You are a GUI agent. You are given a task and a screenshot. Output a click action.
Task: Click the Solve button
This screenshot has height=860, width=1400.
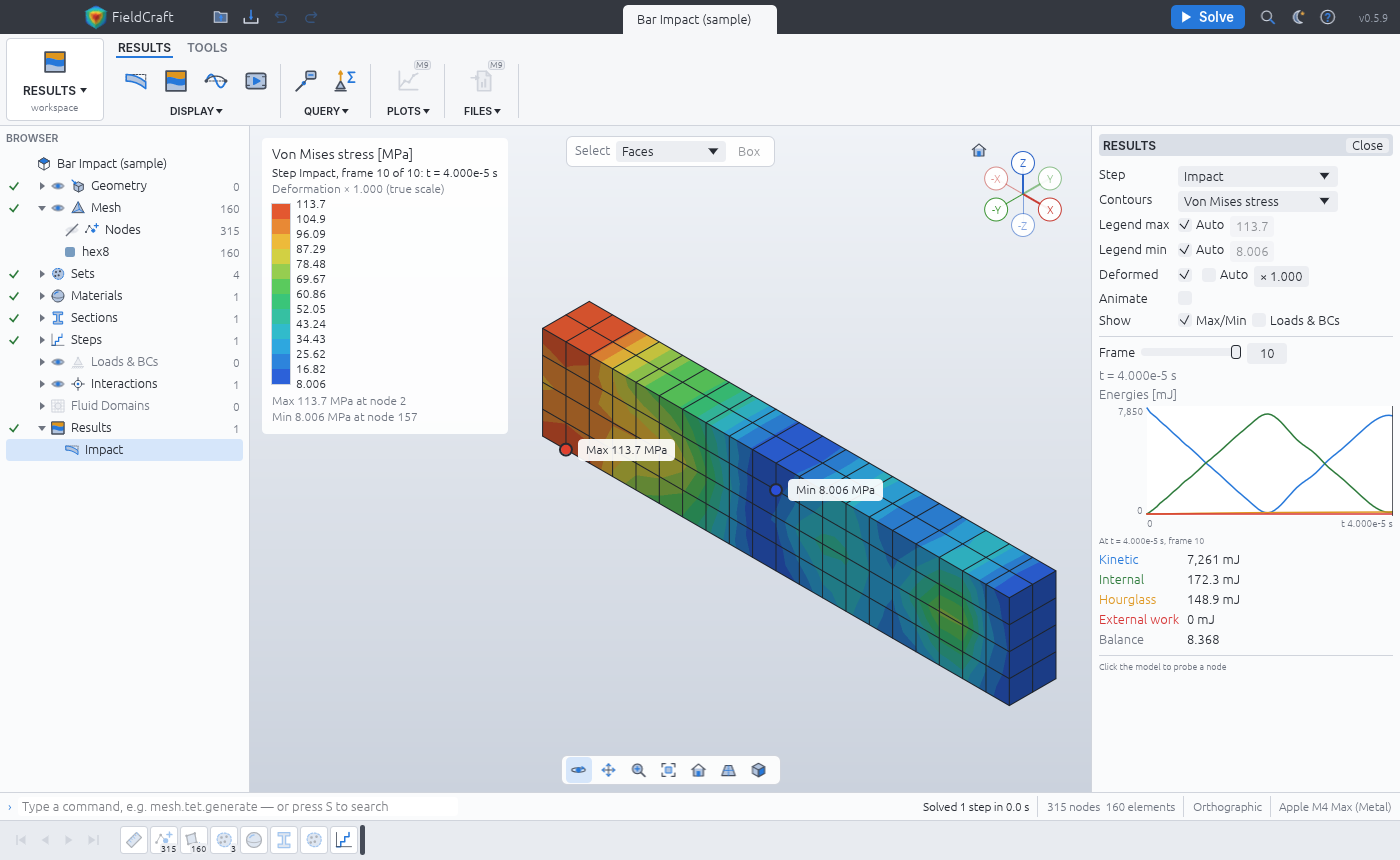point(1208,17)
